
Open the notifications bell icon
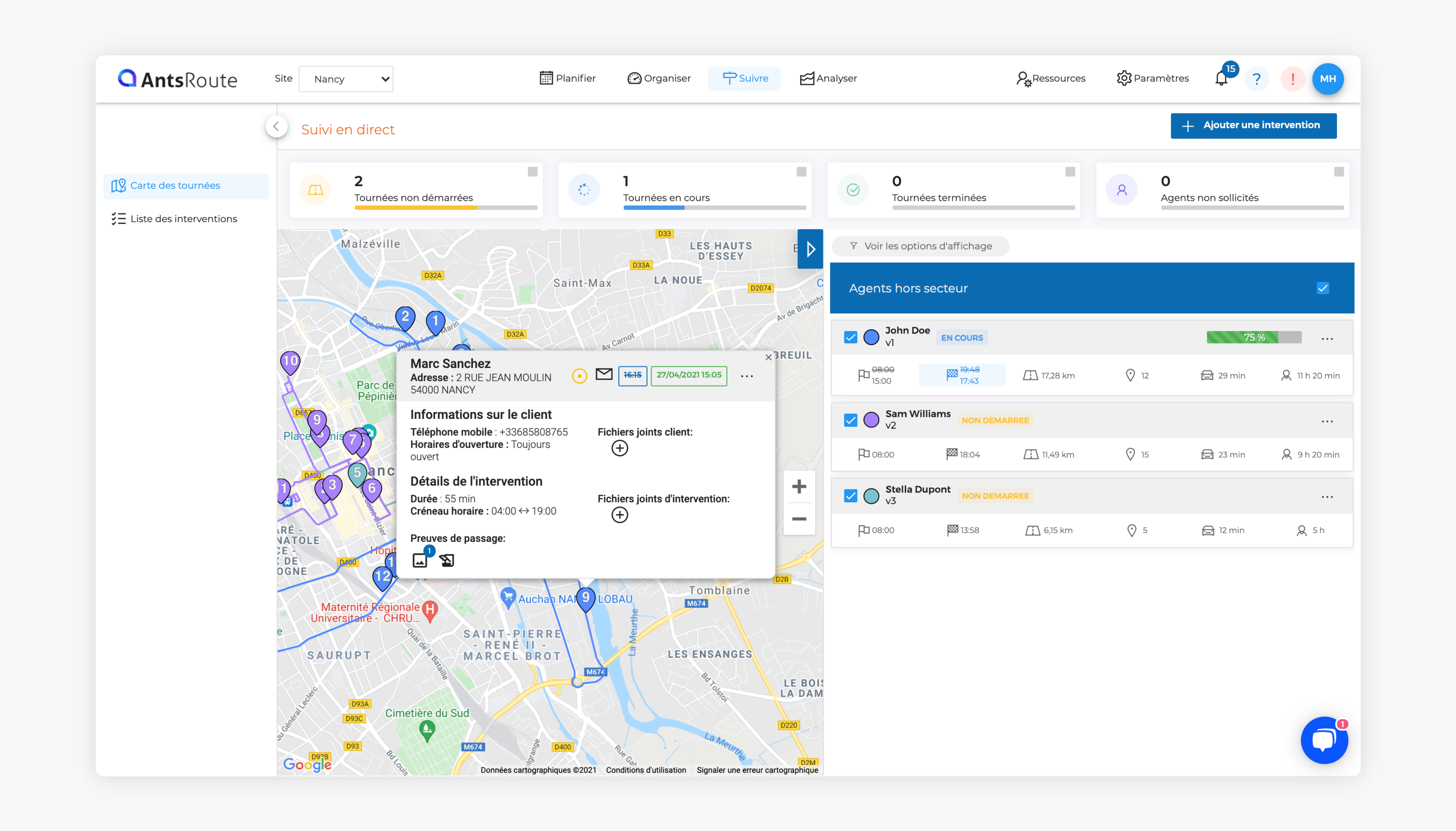pyautogui.click(x=1220, y=79)
